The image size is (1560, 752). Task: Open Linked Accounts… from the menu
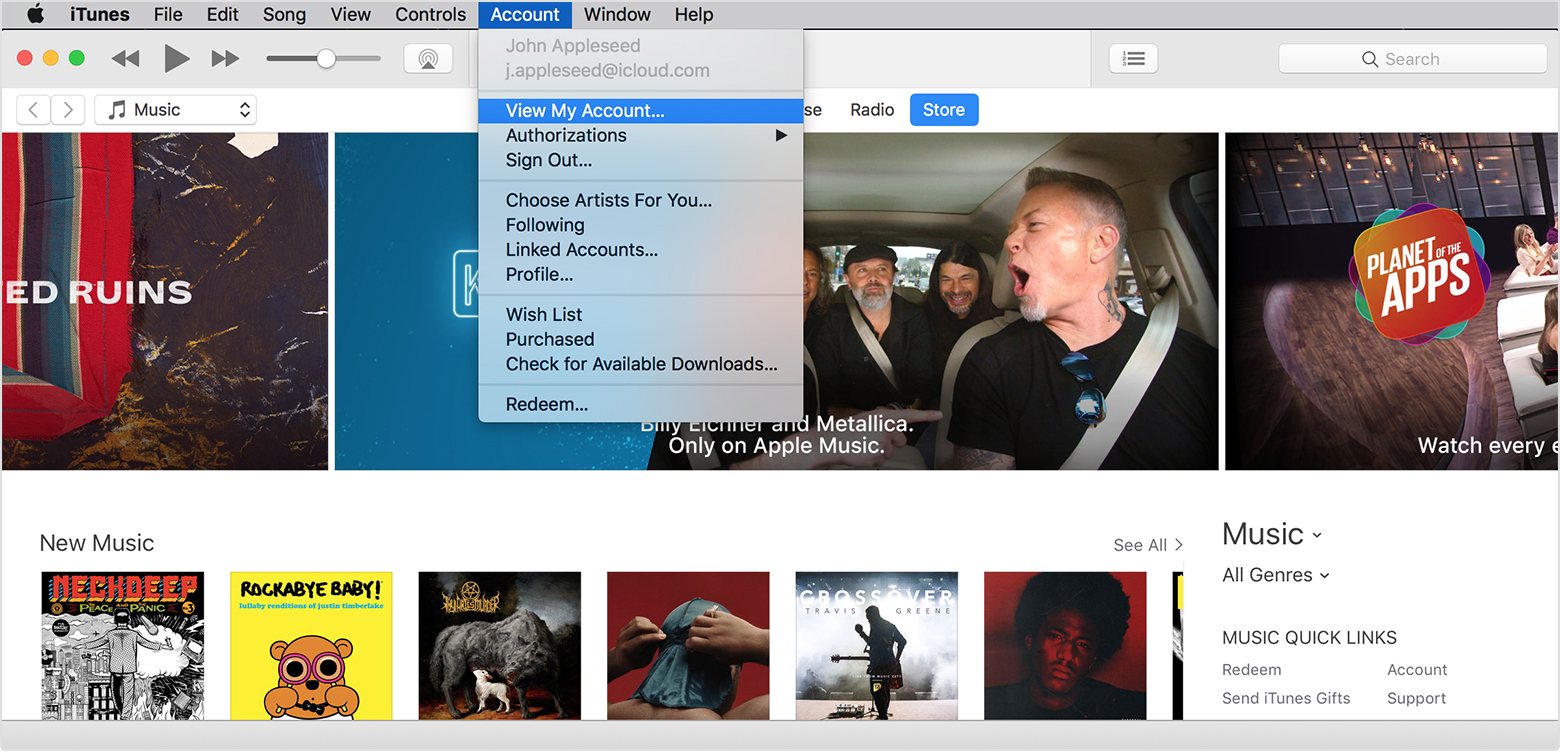[640, 250]
